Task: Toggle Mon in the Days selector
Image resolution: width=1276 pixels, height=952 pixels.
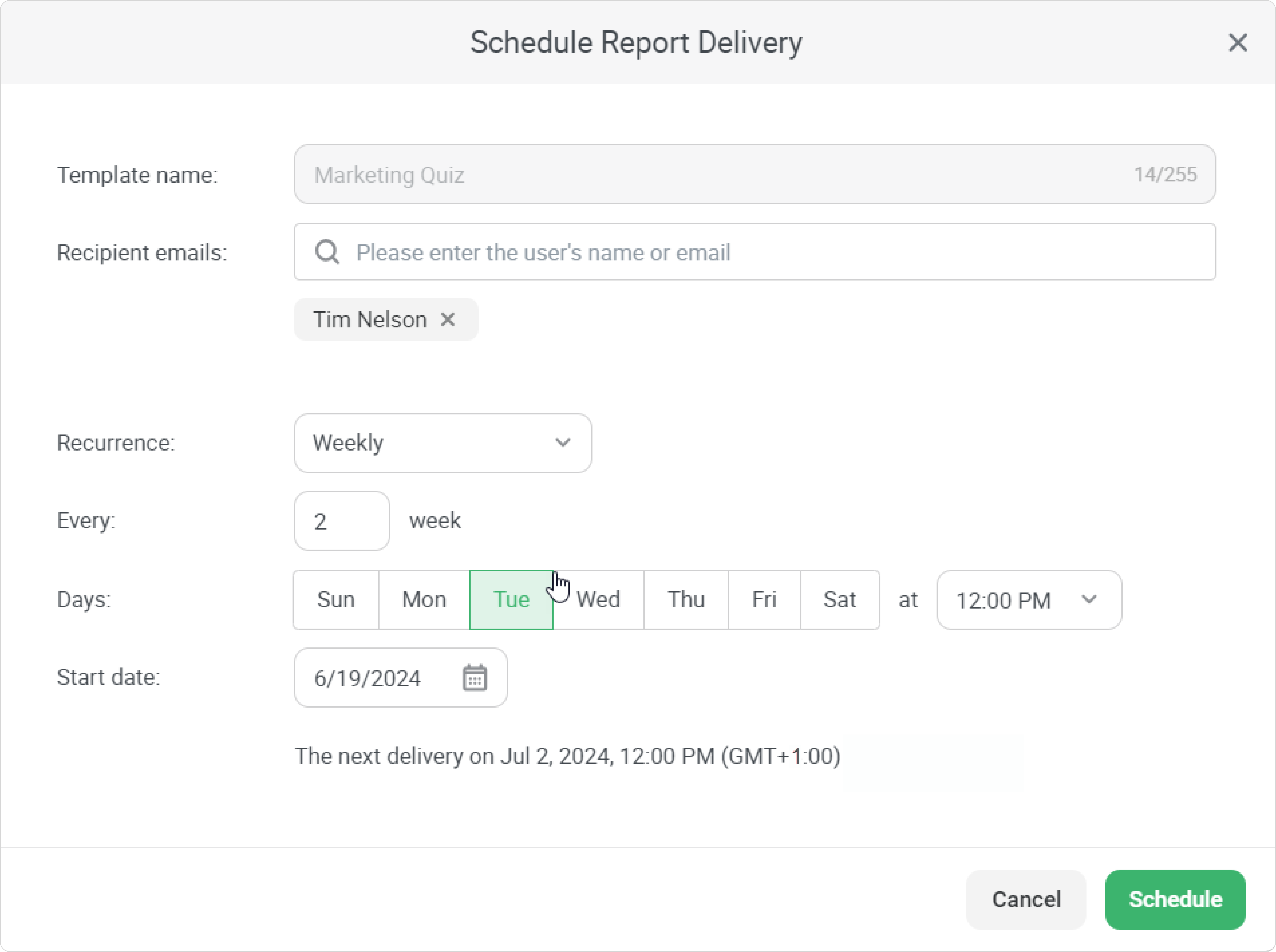Action: 424,599
